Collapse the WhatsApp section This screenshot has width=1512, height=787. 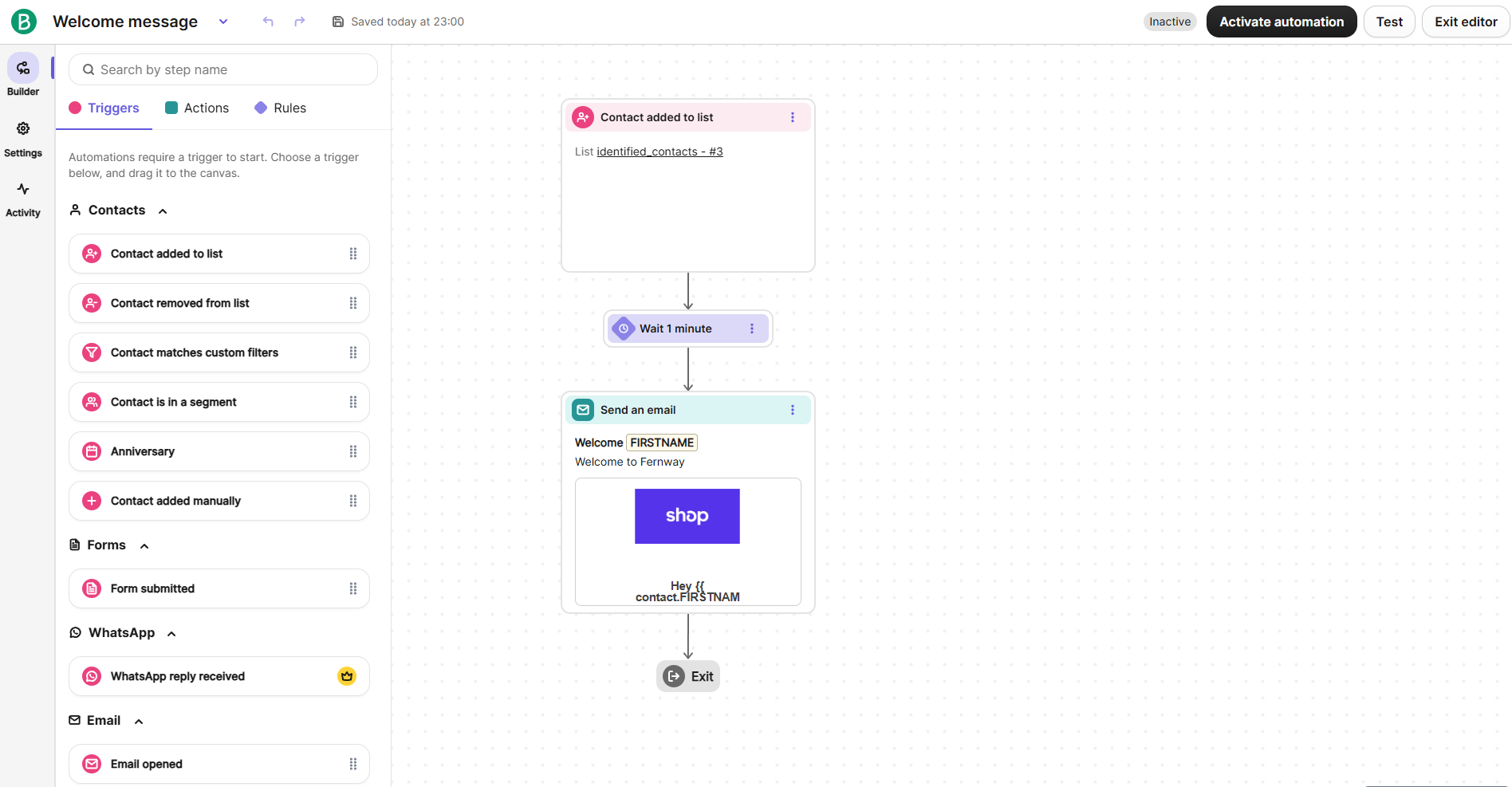(171, 634)
